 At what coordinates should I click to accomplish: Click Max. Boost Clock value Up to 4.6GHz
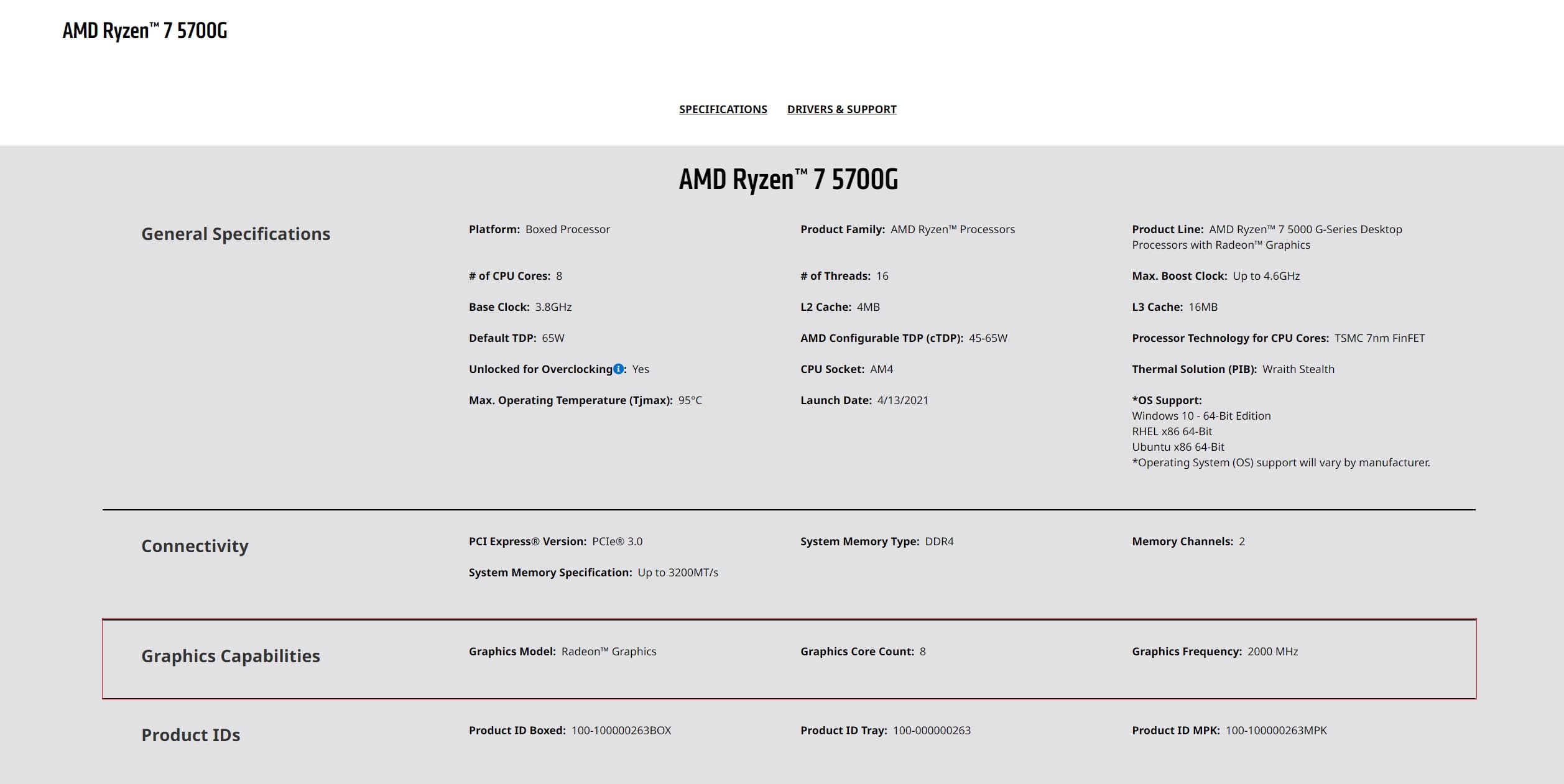(1266, 276)
